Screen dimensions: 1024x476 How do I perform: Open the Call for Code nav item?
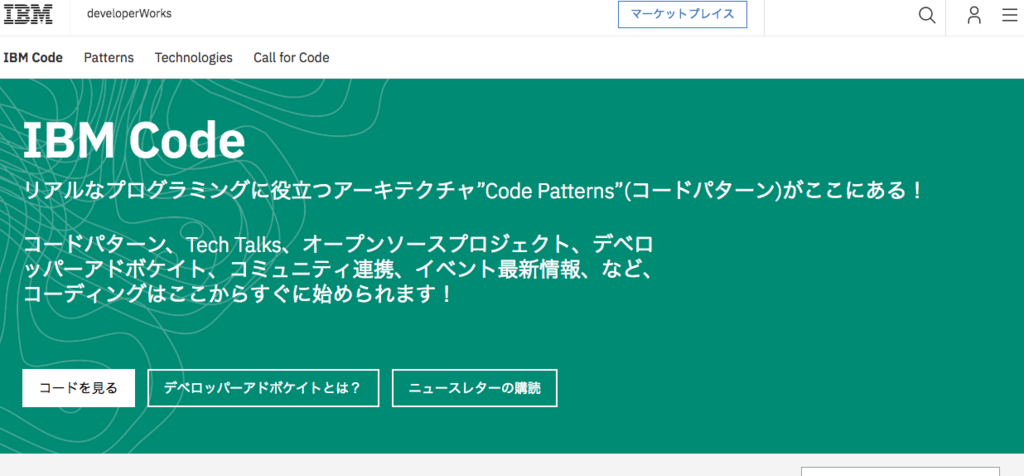[x=291, y=57]
